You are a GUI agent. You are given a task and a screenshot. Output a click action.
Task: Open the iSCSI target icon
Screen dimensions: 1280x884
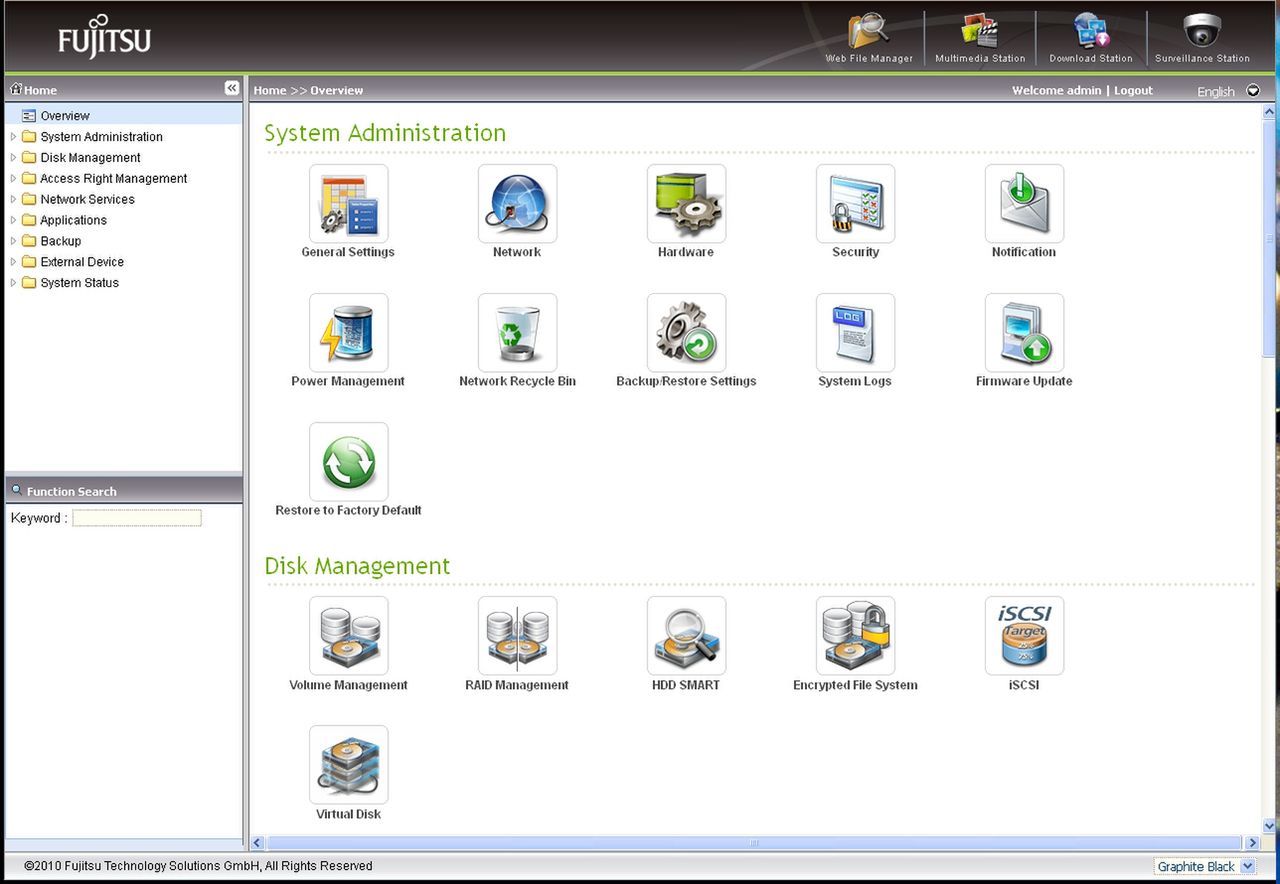click(x=1024, y=636)
